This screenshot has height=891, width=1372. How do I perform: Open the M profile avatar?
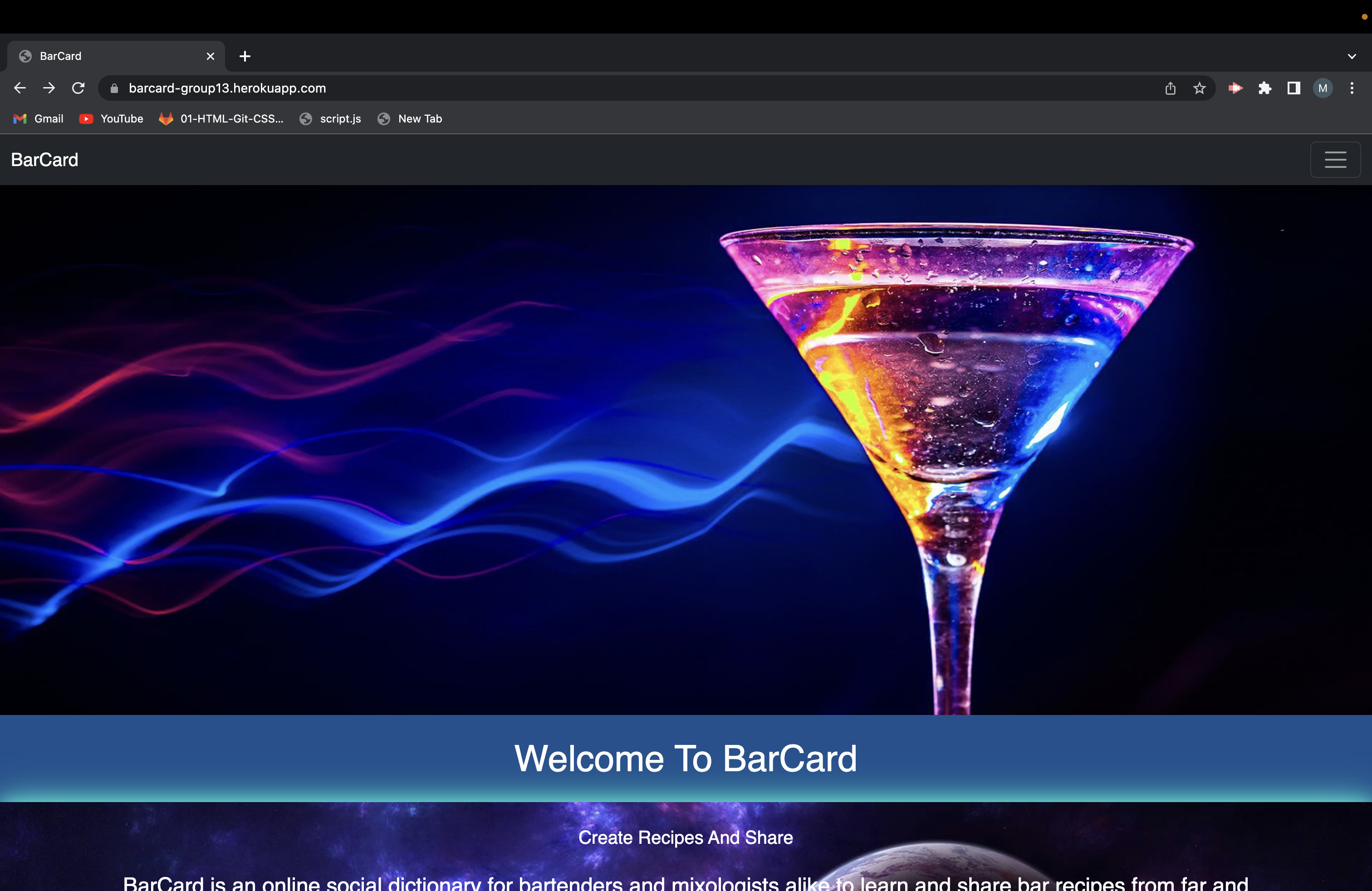pos(1323,88)
